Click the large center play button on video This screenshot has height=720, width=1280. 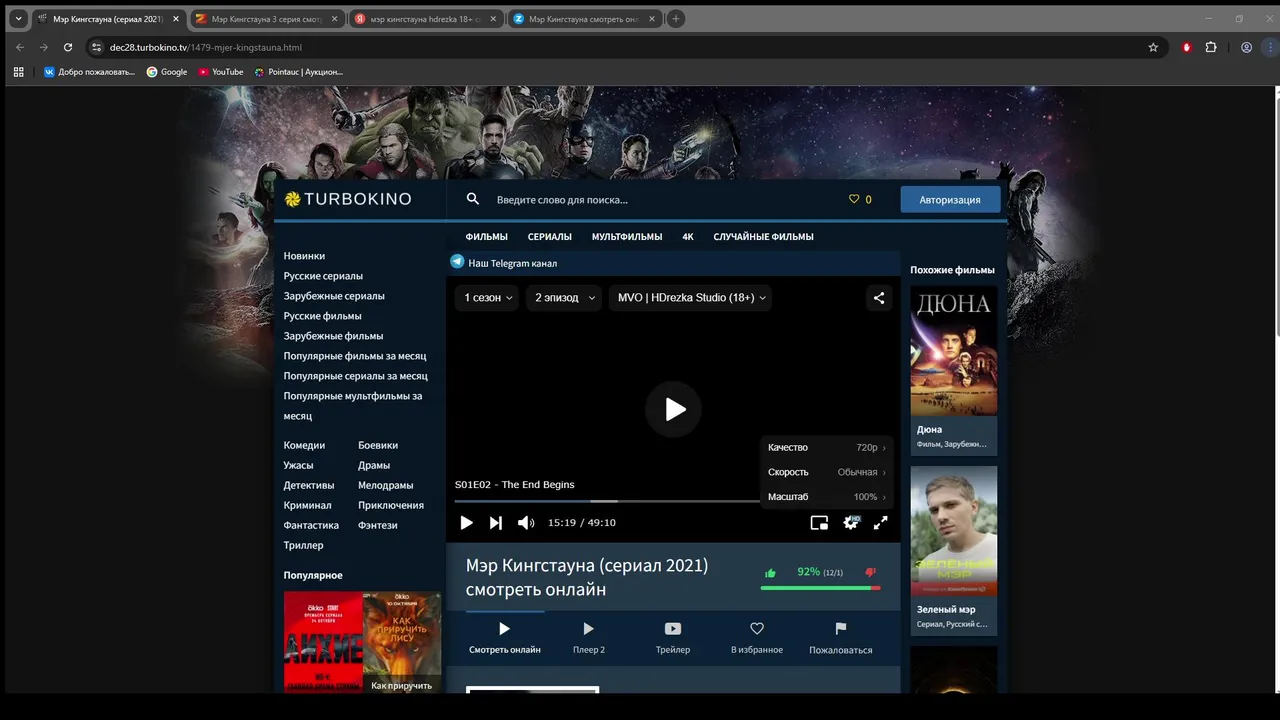click(675, 409)
